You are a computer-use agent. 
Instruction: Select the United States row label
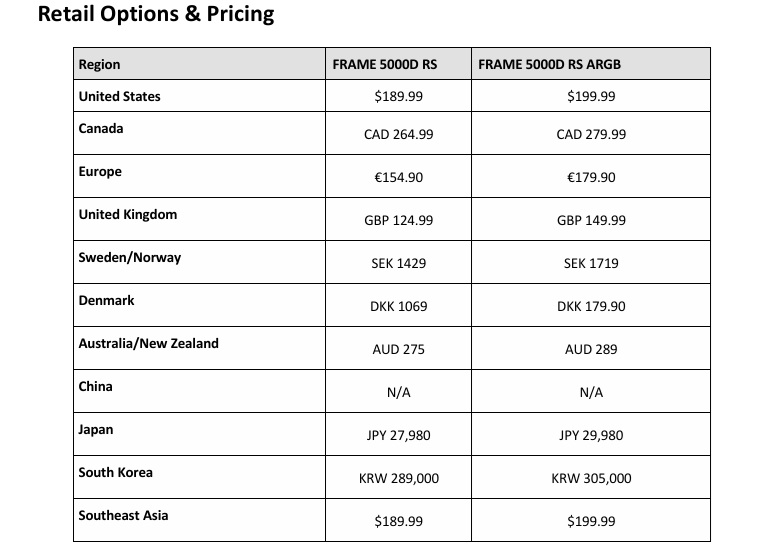[x=120, y=96]
